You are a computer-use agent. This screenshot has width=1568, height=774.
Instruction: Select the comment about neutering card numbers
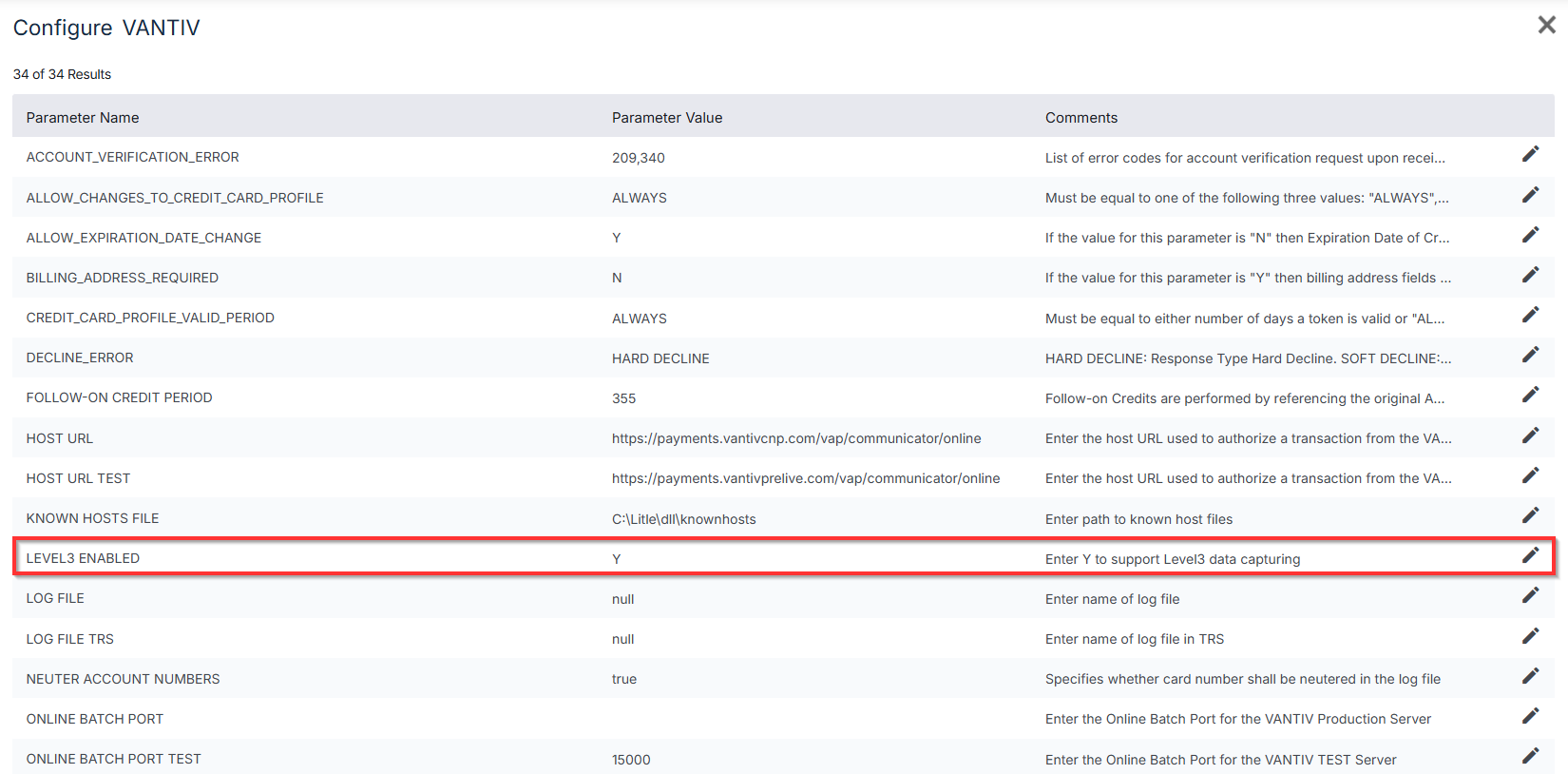(1243, 679)
